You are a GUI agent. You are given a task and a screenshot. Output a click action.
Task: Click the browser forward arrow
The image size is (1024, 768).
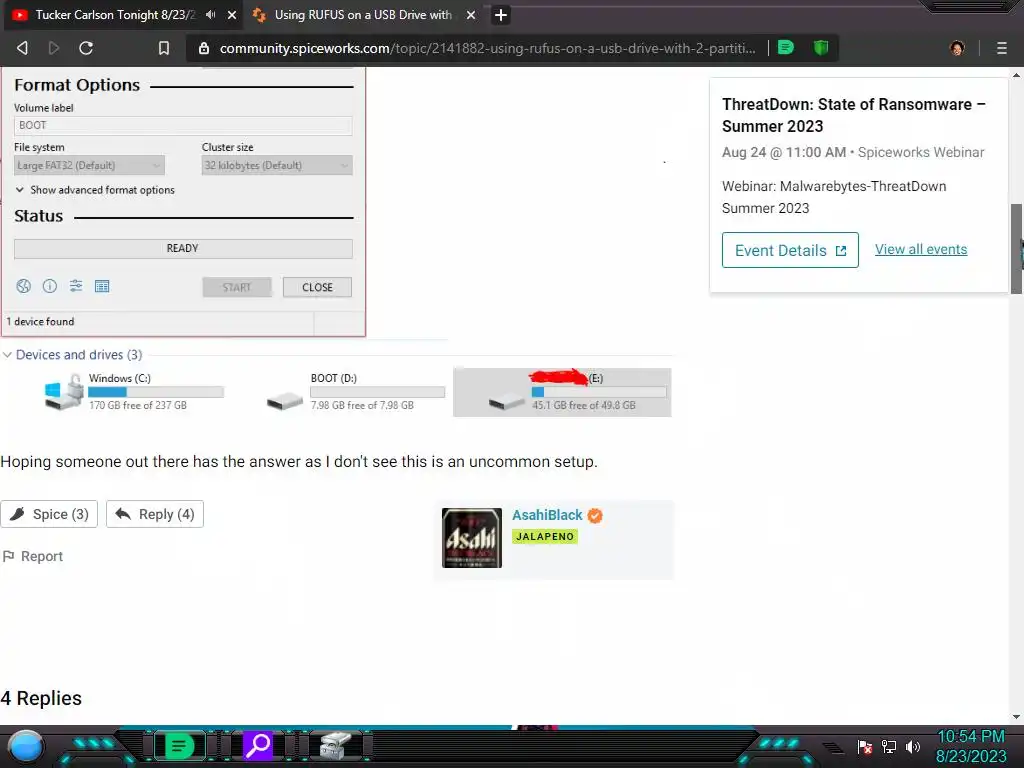(x=54, y=48)
